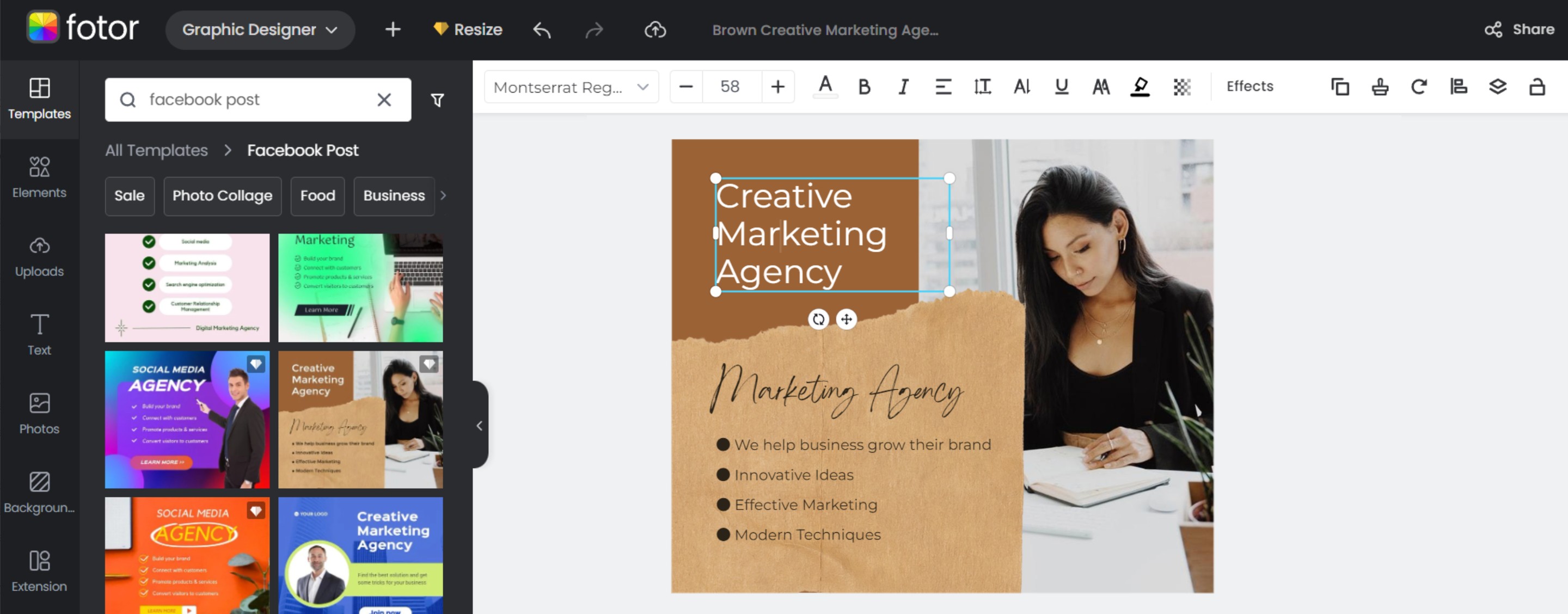This screenshot has width=1568, height=614.
Task: Select the Uploads panel
Action: point(39,256)
